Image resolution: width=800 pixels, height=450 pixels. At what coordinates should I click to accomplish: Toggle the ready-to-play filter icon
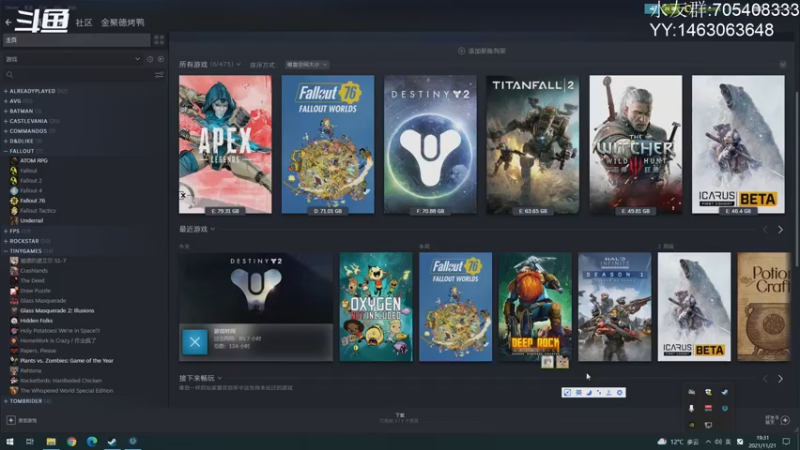[x=161, y=59]
